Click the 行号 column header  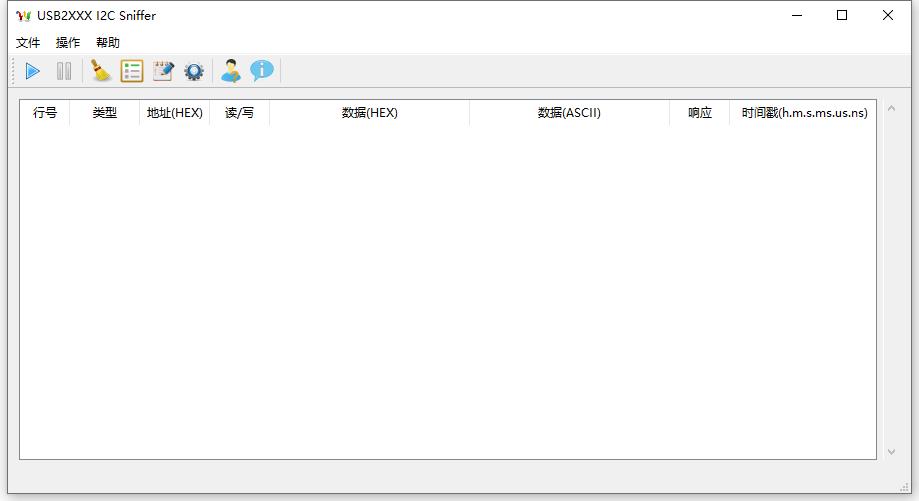(x=45, y=113)
